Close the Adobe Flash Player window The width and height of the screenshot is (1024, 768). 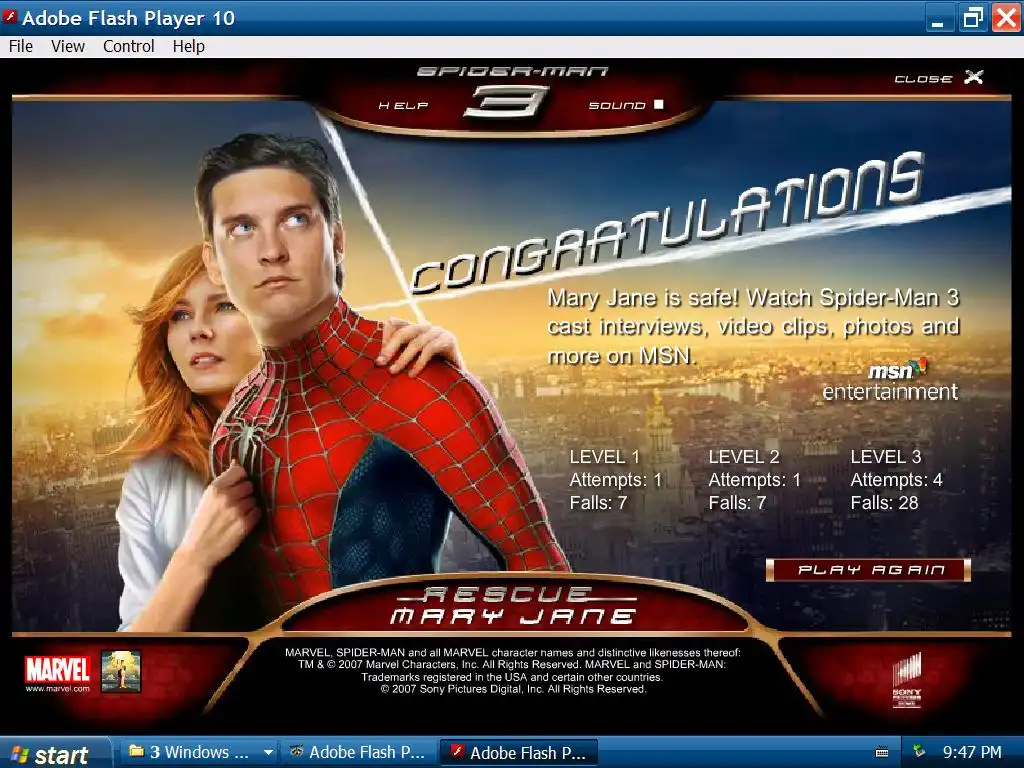(x=1005, y=18)
